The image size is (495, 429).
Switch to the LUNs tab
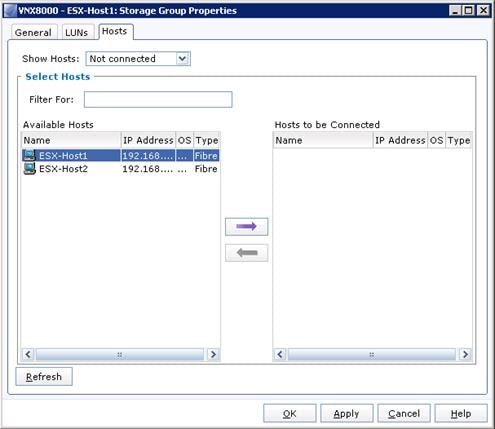77,33
